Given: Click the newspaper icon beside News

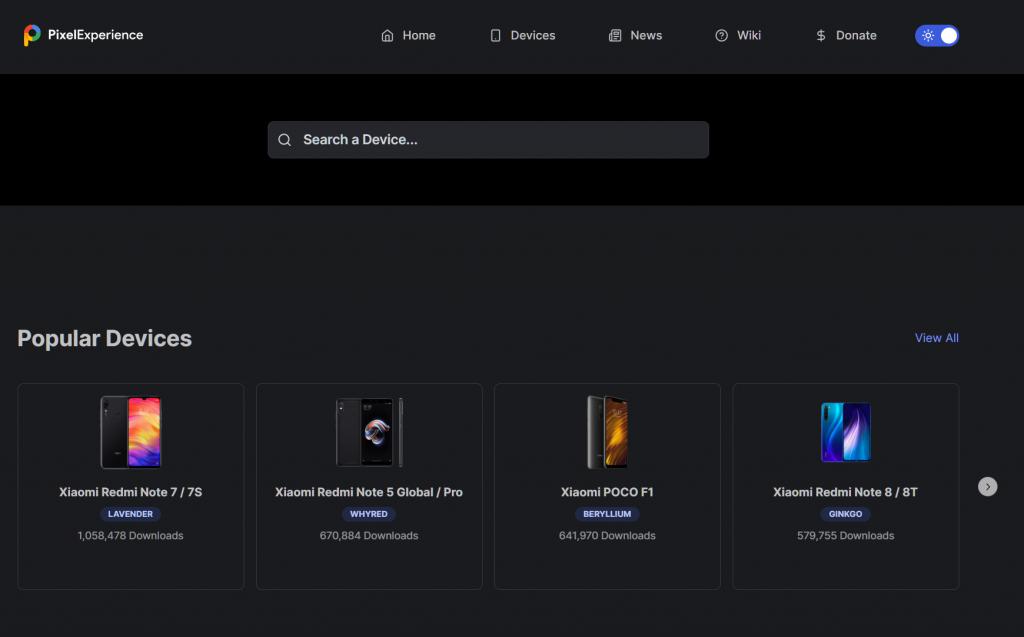Looking at the screenshot, I should click(x=615, y=35).
